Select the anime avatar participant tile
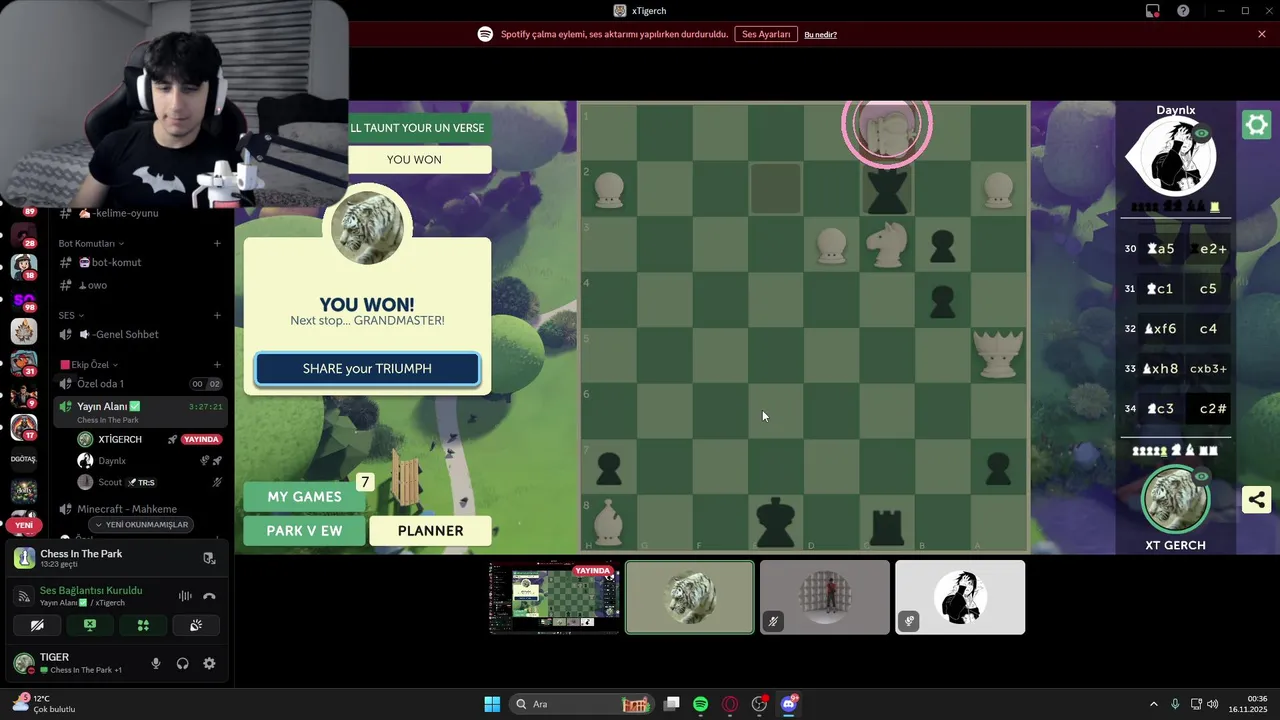Image resolution: width=1280 pixels, height=720 pixels. pos(960,597)
